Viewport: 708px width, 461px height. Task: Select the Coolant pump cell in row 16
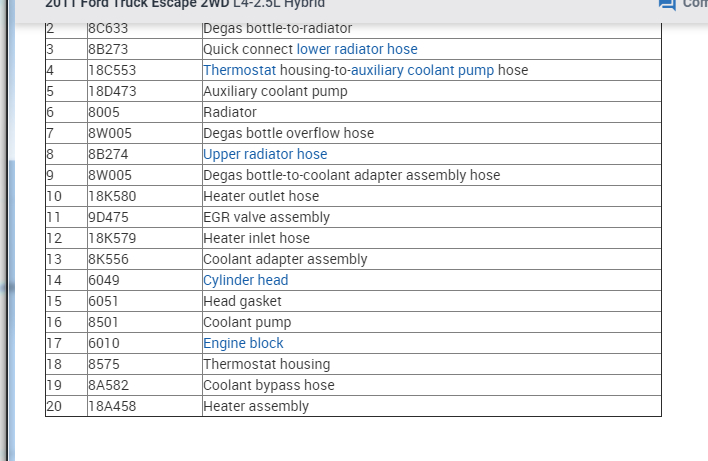[247, 322]
